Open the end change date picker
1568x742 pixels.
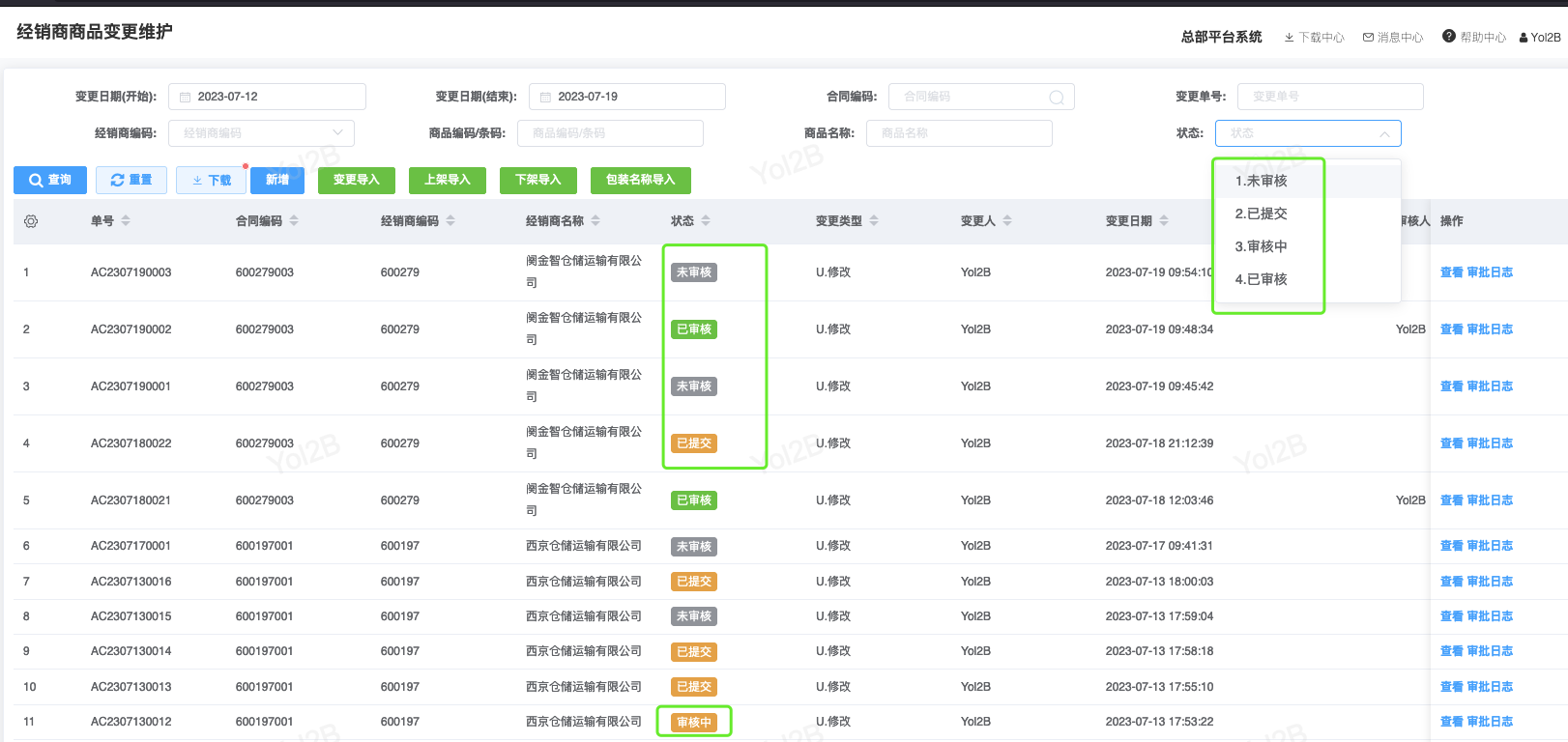coord(545,98)
